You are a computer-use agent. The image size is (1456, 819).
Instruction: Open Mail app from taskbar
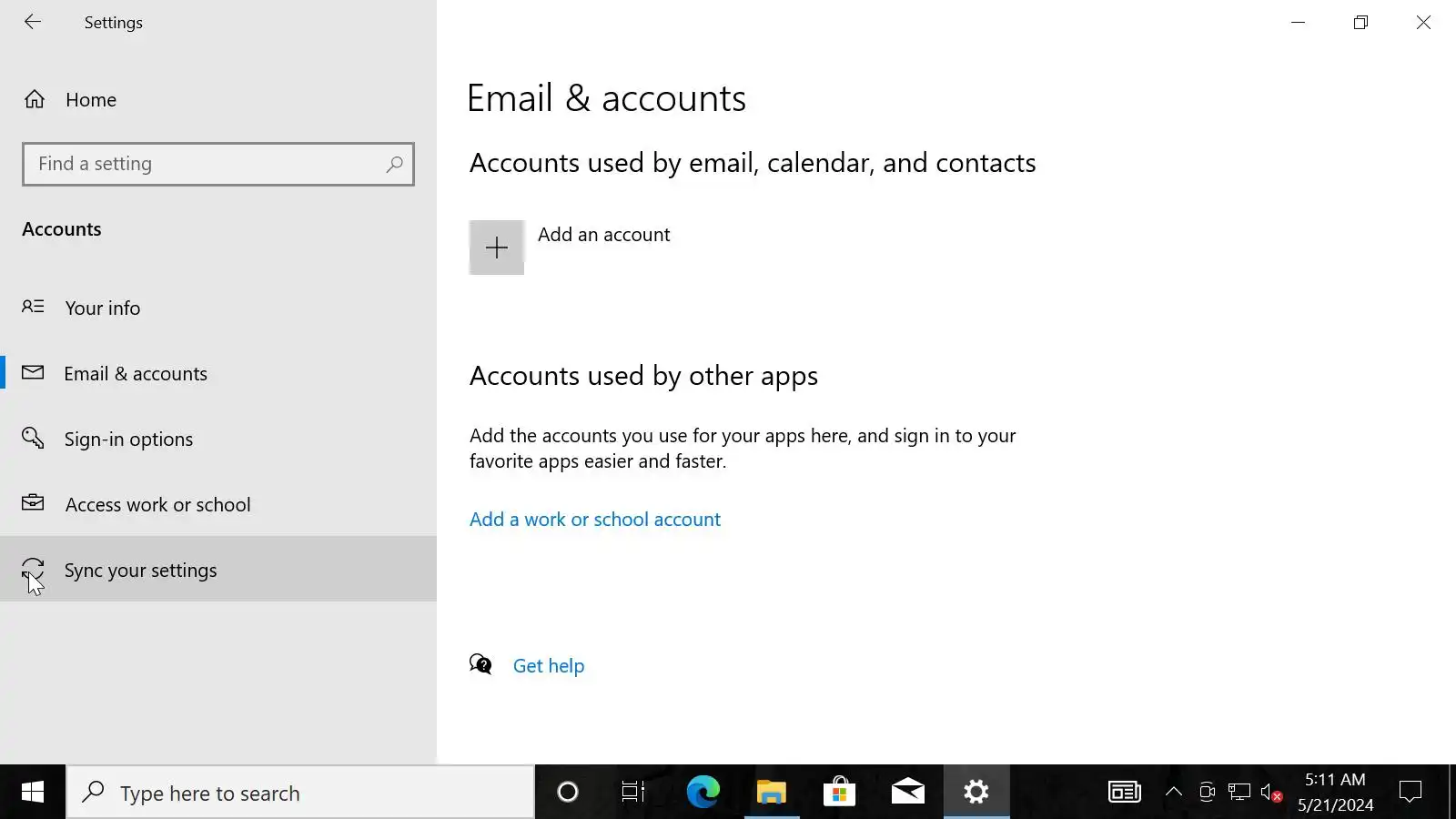click(x=908, y=793)
